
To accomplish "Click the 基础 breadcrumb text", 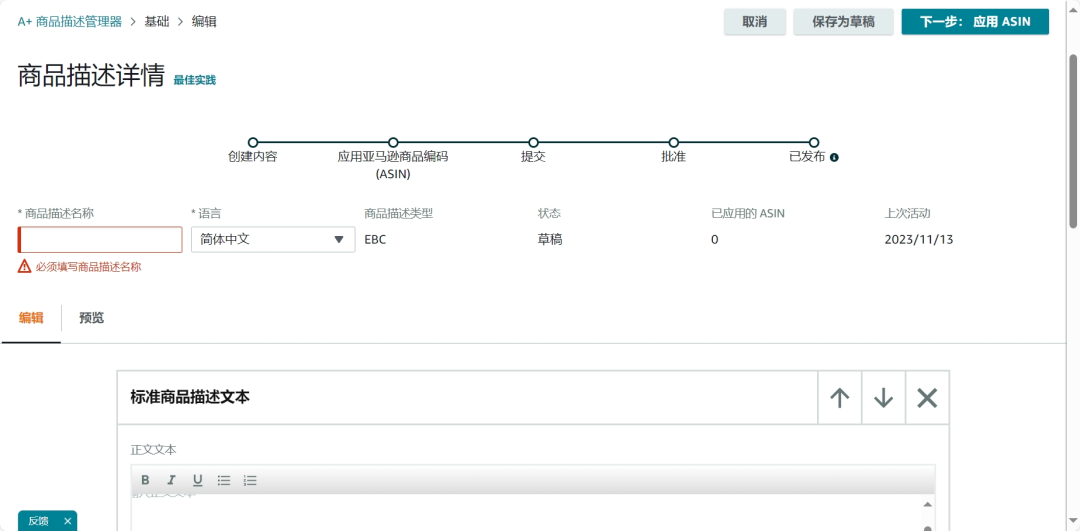I will click(155, 21).
